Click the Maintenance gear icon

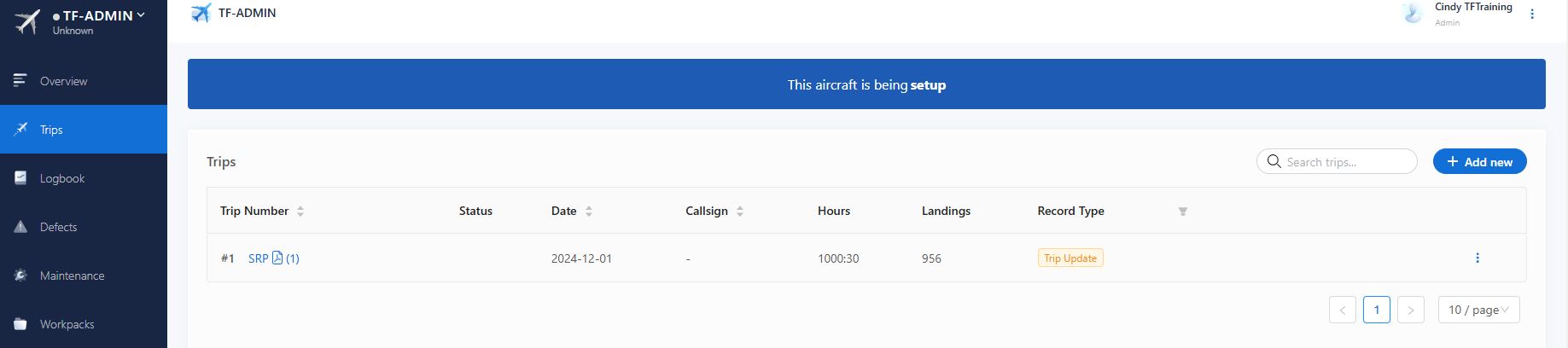click(20, 275)
